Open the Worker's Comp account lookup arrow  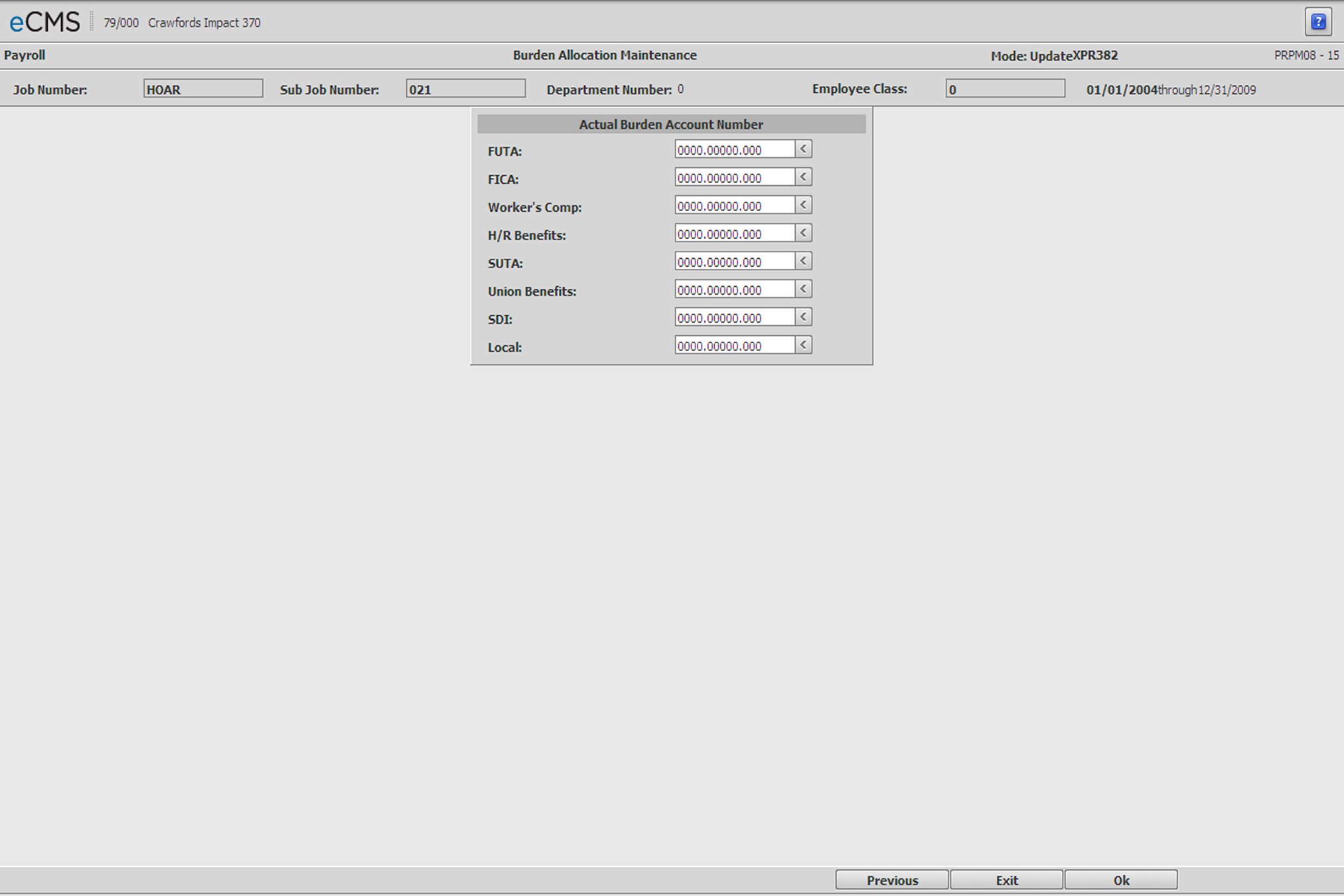[804, 205]
